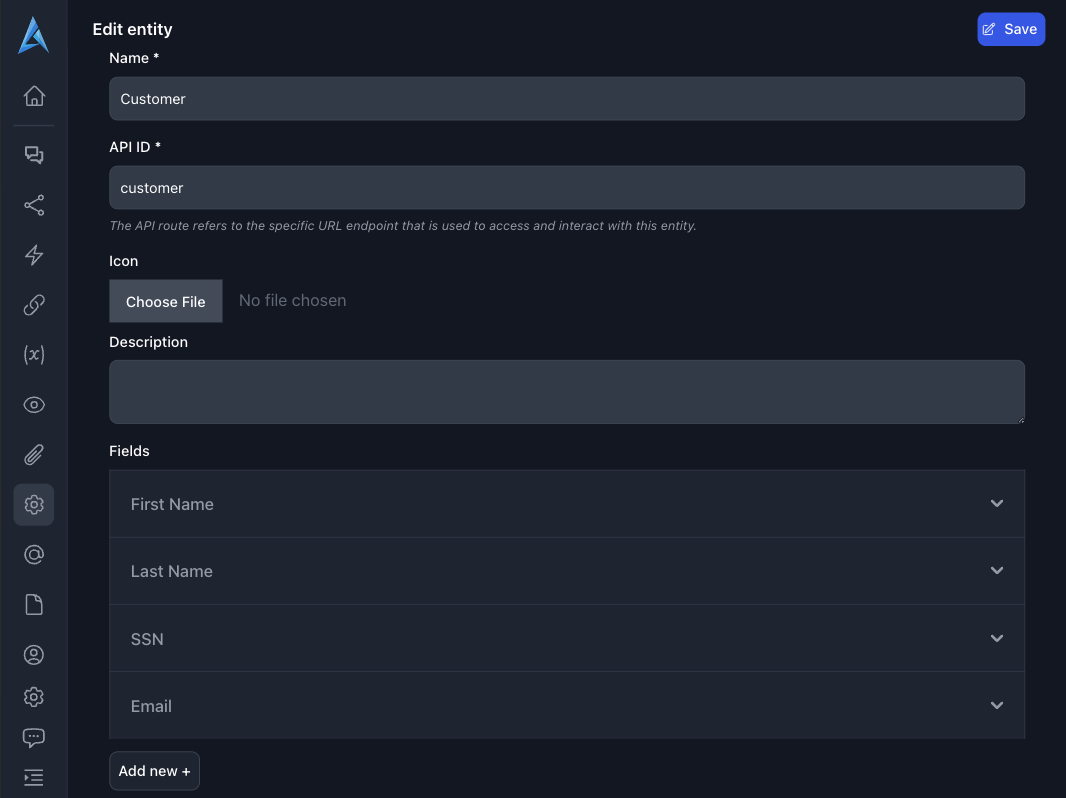This screenshot has height=798, width=1066.
Task: Open the variables (x) sidebar icon
Action: coord(34,355)
